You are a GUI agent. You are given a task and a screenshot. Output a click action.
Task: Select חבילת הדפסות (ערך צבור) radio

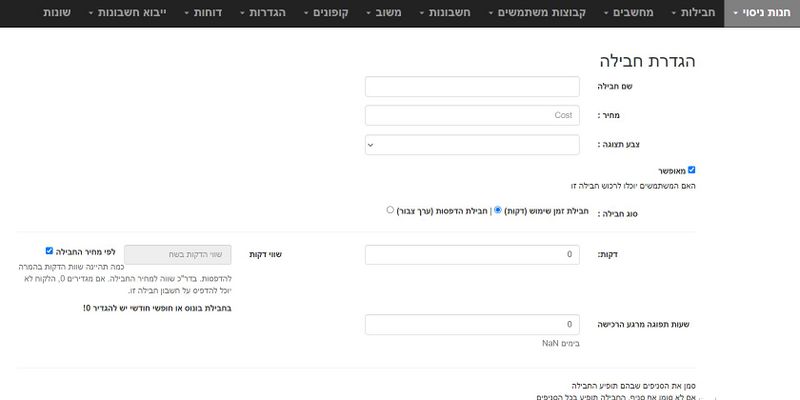tap(390, 210)
